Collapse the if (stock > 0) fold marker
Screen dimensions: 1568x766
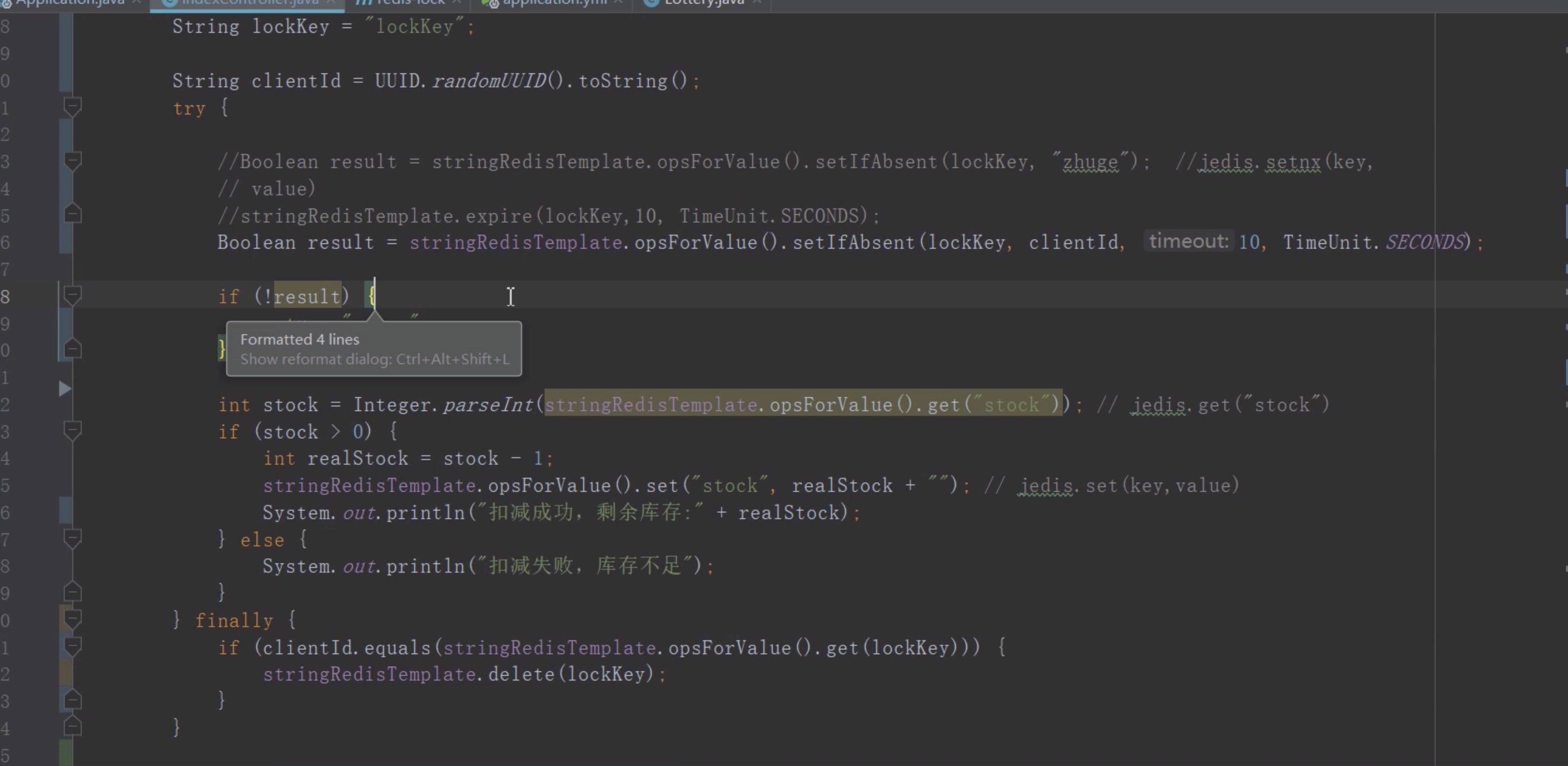(x=72, y=431)
